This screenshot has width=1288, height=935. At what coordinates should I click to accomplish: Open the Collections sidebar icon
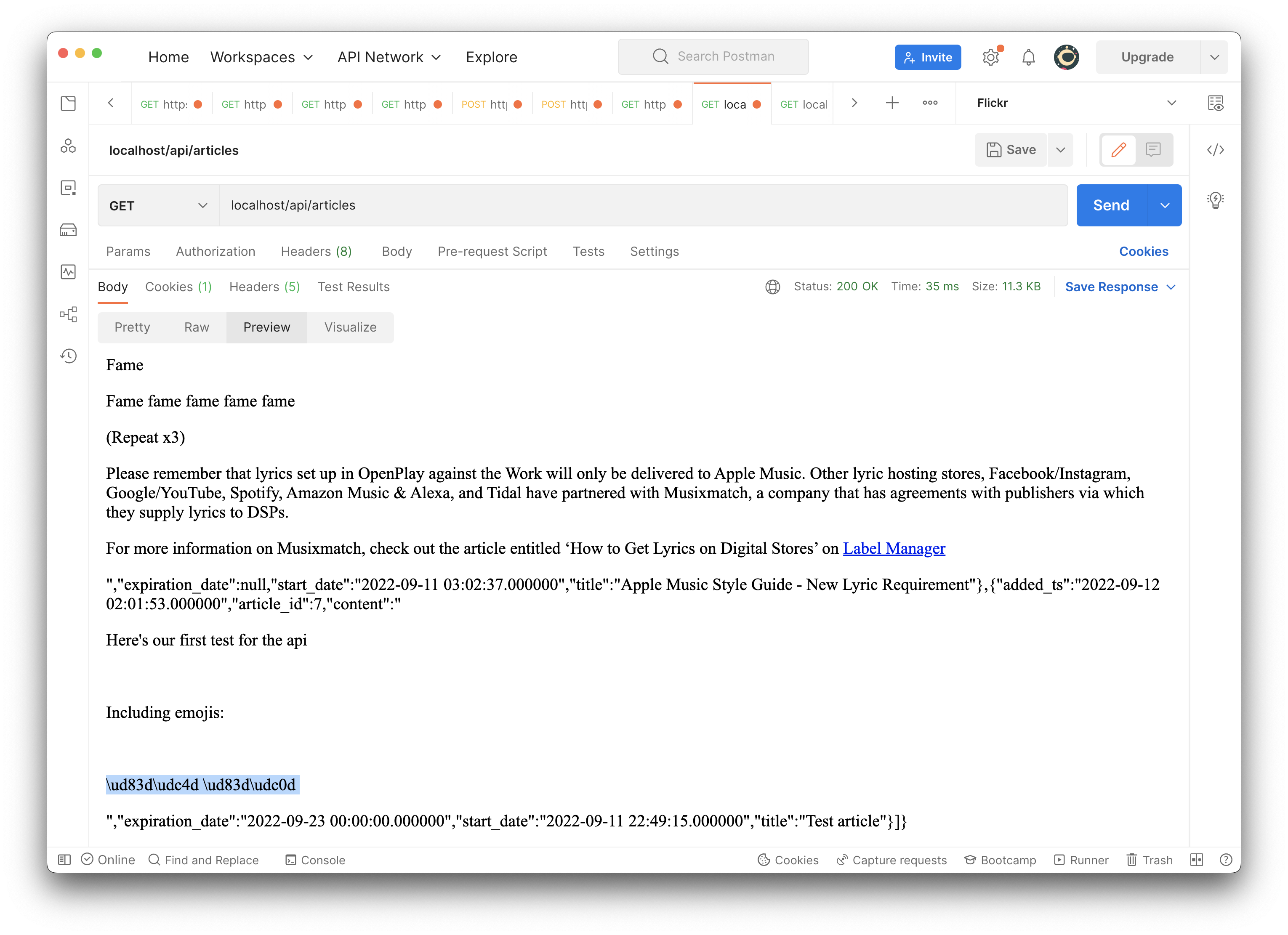[x=68, y=104]
